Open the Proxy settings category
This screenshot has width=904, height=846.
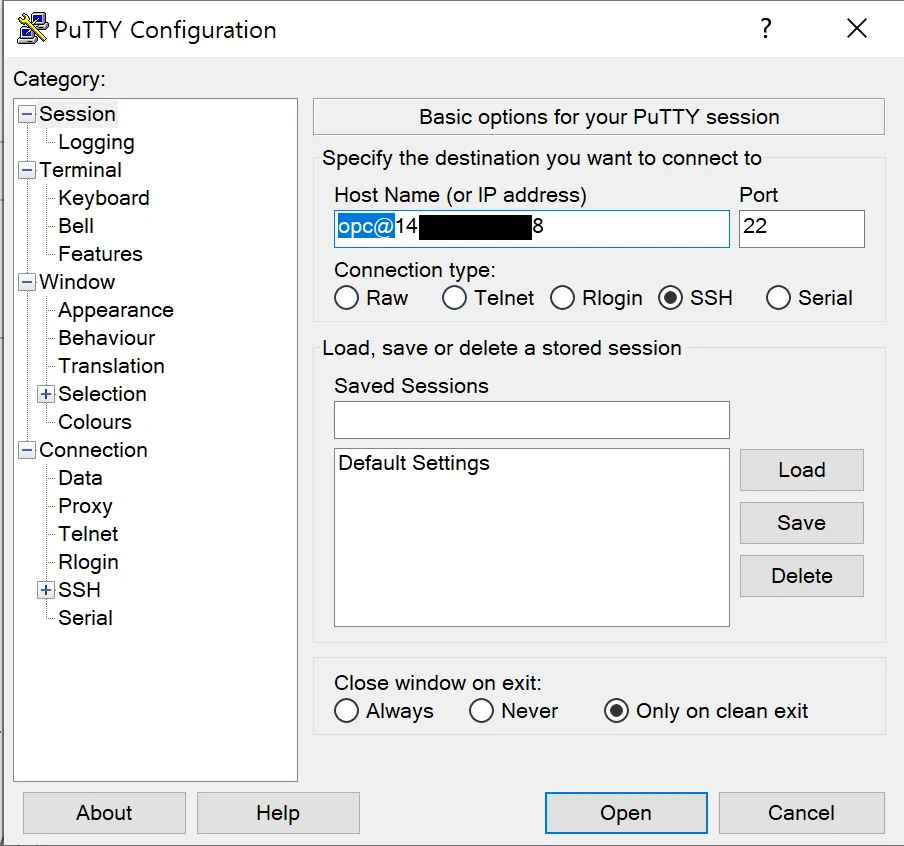[85, 506]
